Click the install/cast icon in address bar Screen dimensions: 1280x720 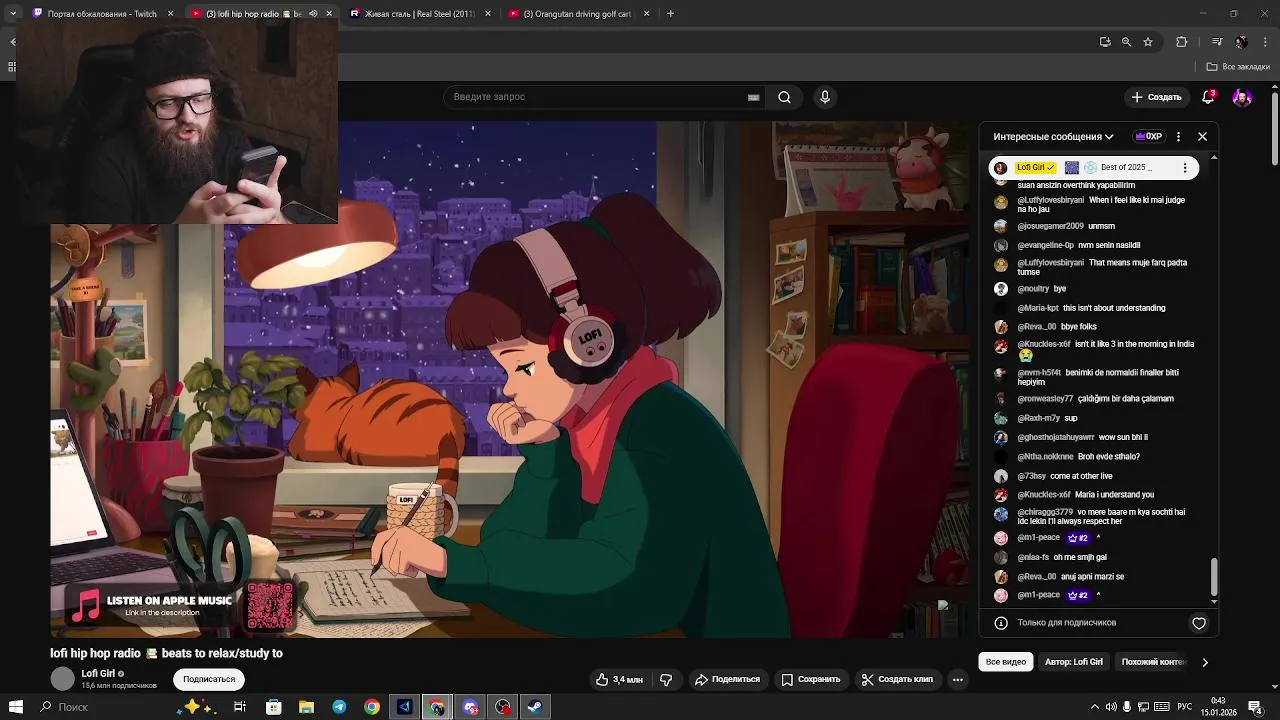[1105, 42]
